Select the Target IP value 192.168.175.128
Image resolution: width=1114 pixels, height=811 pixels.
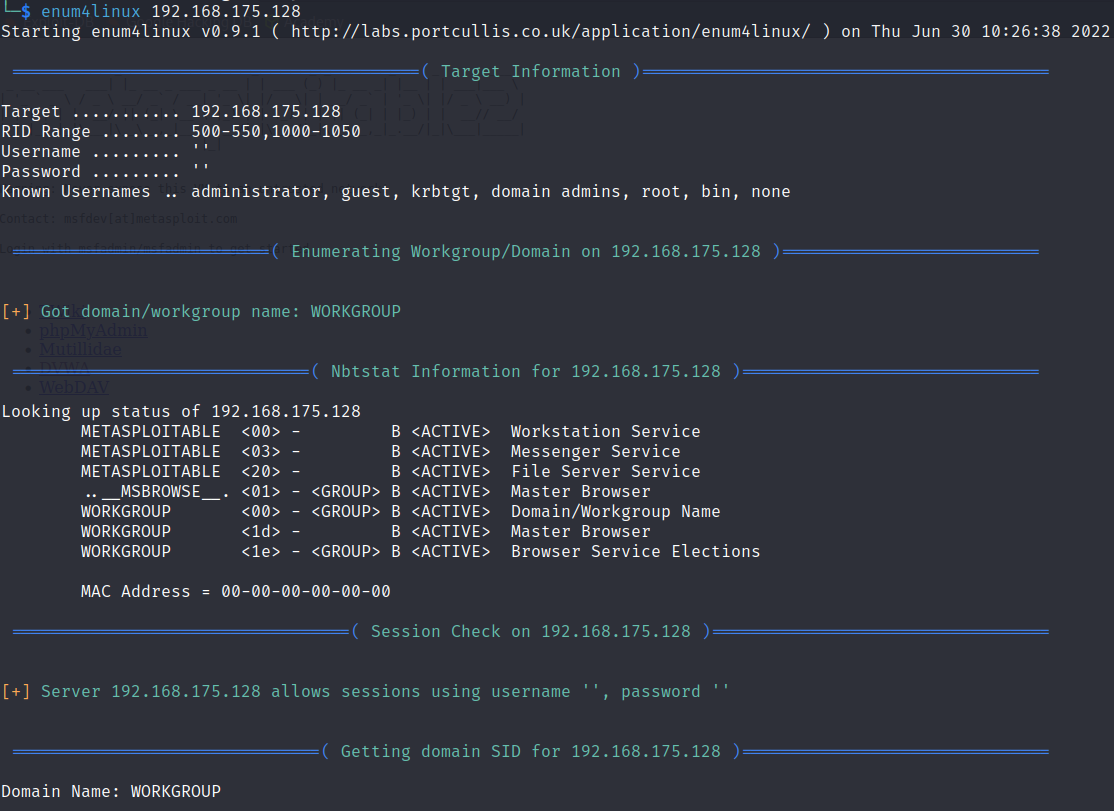coord(266,111)
